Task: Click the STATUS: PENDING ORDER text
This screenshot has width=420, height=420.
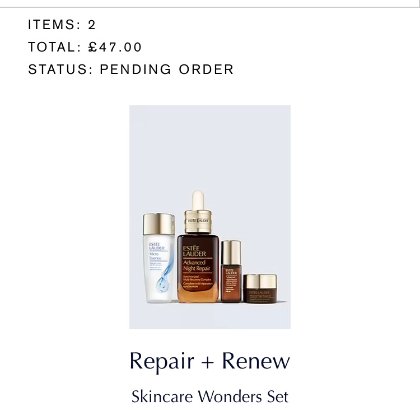Action: (x=131, y=69)
